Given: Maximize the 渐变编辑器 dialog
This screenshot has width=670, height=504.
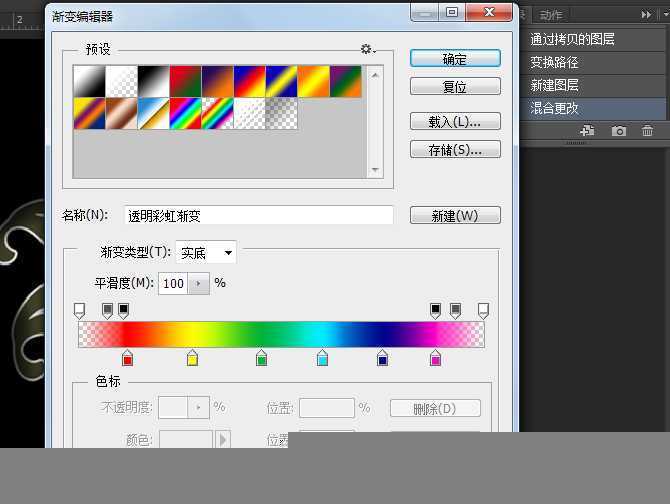Looking at the screenshot, I should (x=452, y=12).
